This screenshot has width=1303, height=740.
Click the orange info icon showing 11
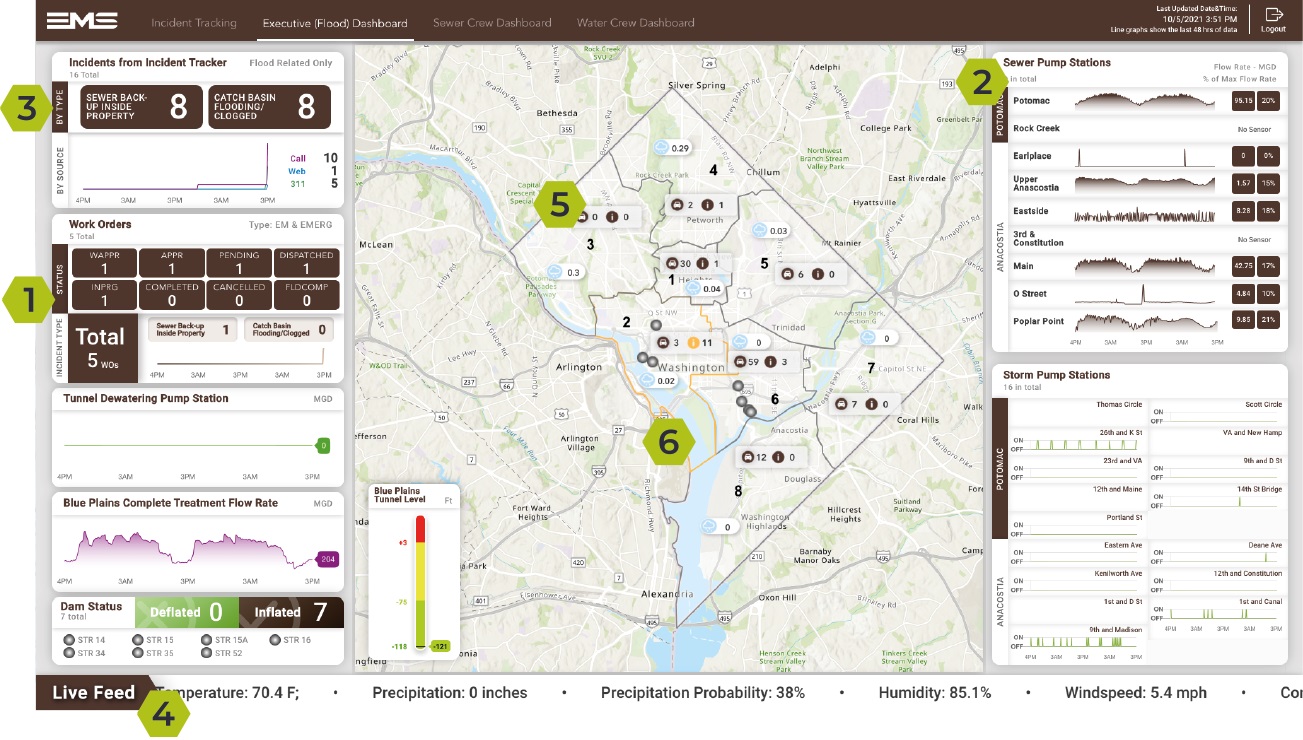[692, 343]
